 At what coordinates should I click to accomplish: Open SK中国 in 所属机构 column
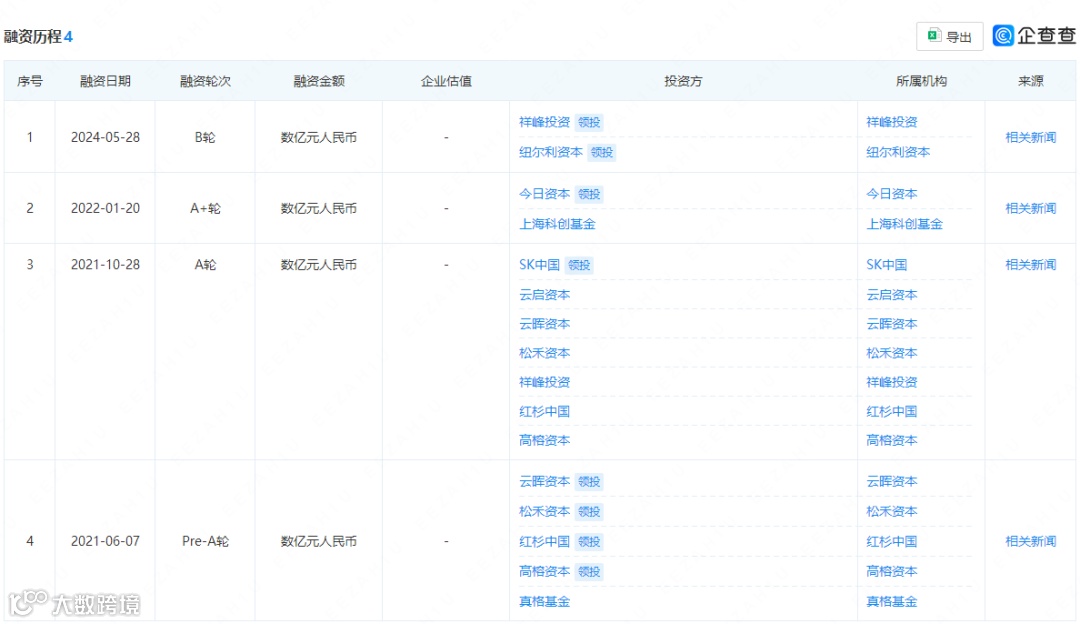886,264
